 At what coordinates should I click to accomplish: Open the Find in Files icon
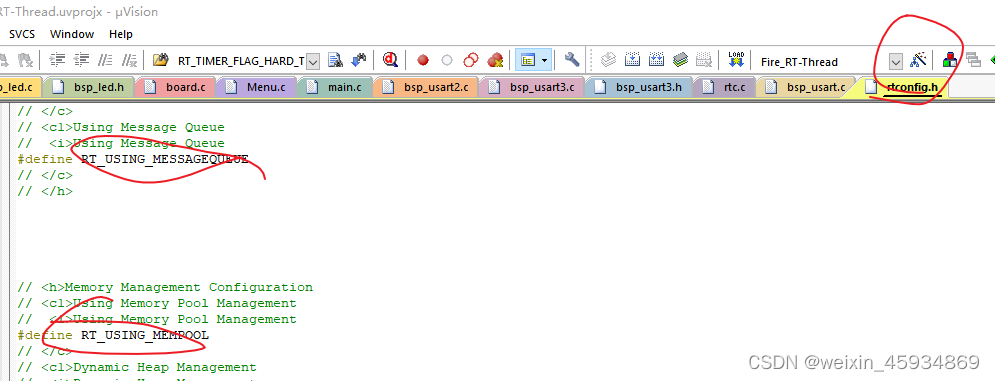[x=161, y=60]
